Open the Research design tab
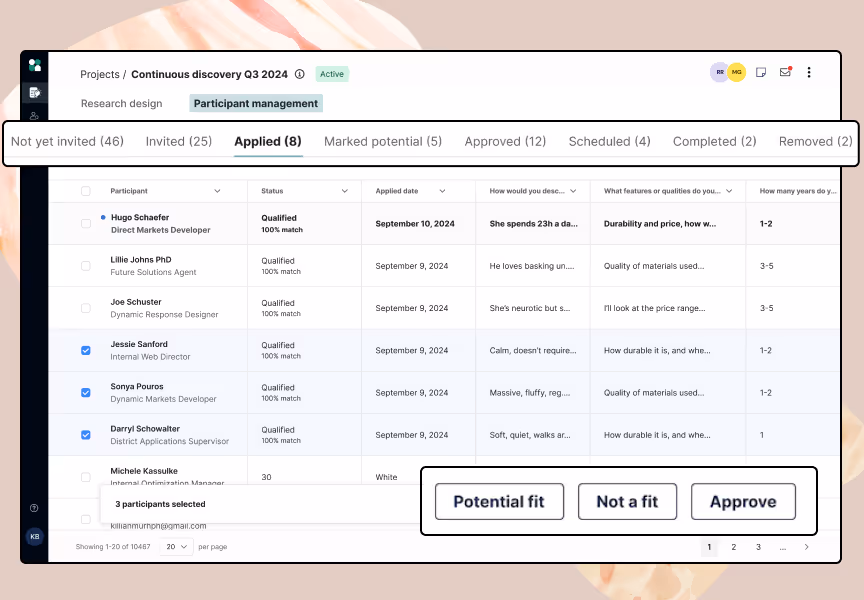The image size is (864, 600). click(x=122, y=104)
